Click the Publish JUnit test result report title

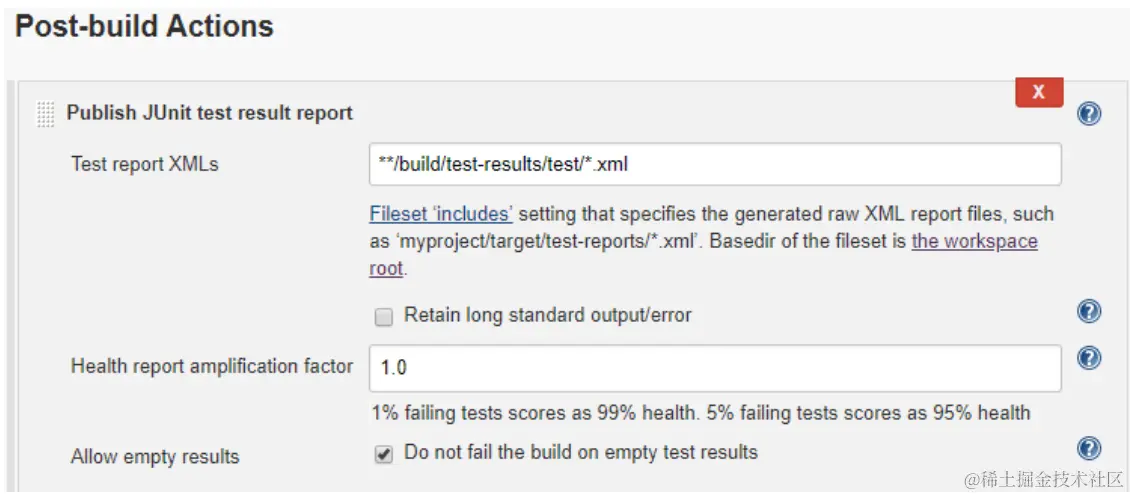[x=209, y=113]
